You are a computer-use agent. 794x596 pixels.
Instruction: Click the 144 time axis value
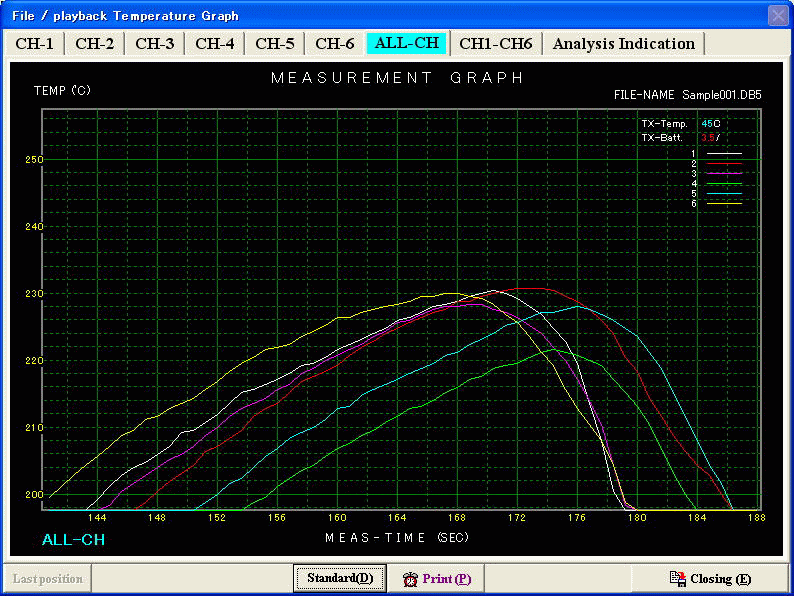[x=97, y=518]
